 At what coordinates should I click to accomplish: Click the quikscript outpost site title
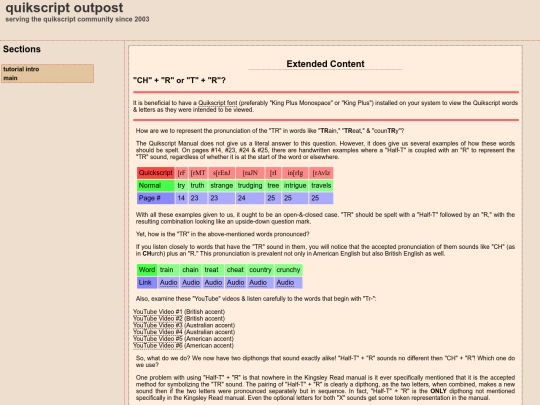pyautogui.click(x=64, y=8)
